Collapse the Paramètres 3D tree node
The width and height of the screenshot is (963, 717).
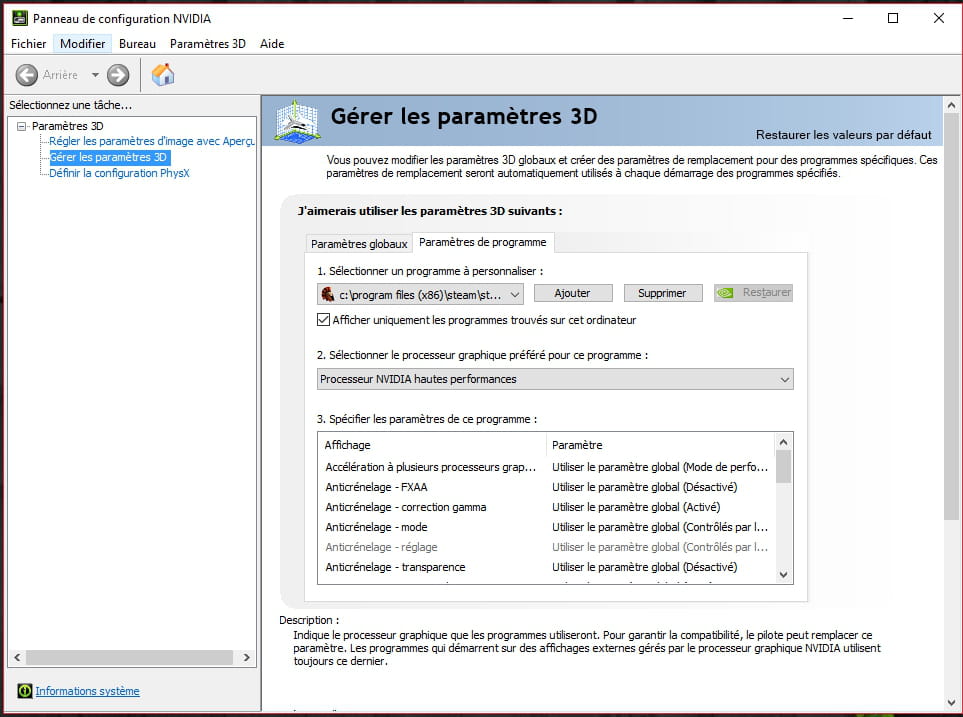(21, 126)
